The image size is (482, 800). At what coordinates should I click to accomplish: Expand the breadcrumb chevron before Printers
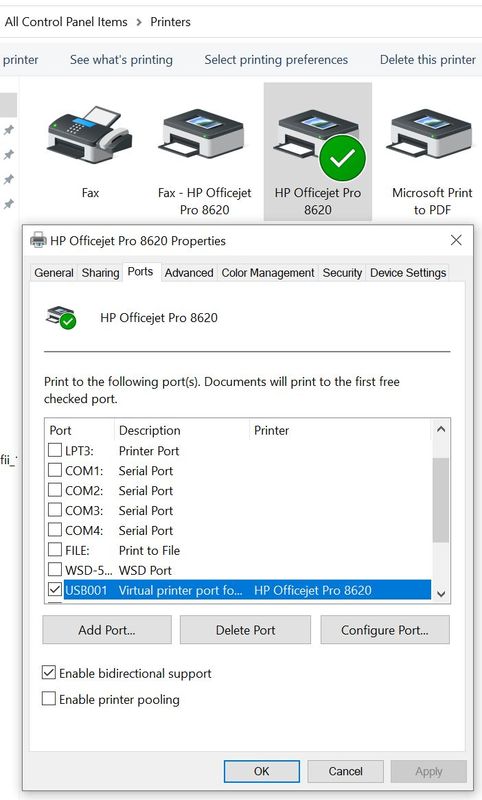139,22
